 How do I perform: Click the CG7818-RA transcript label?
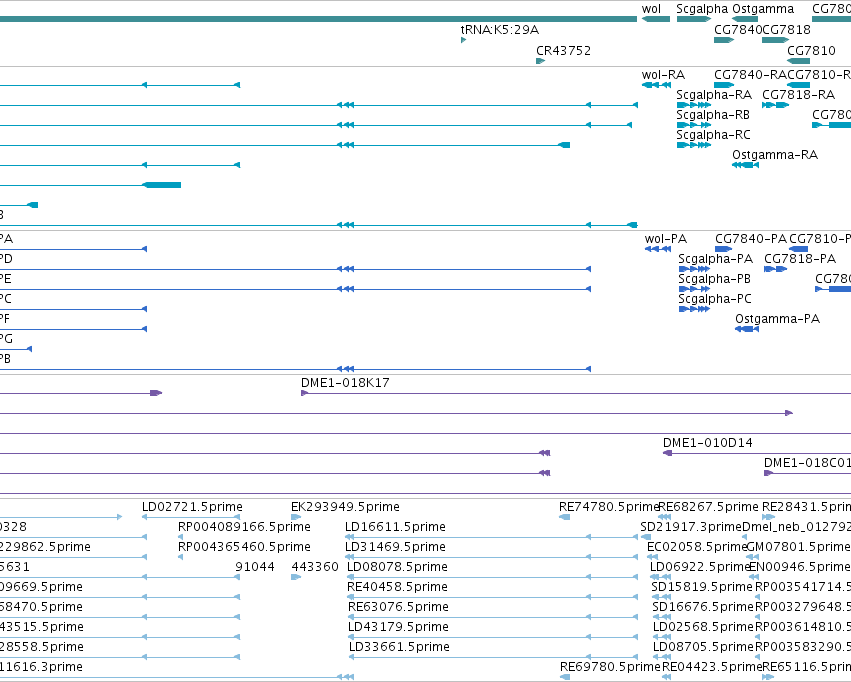point(798,95)
